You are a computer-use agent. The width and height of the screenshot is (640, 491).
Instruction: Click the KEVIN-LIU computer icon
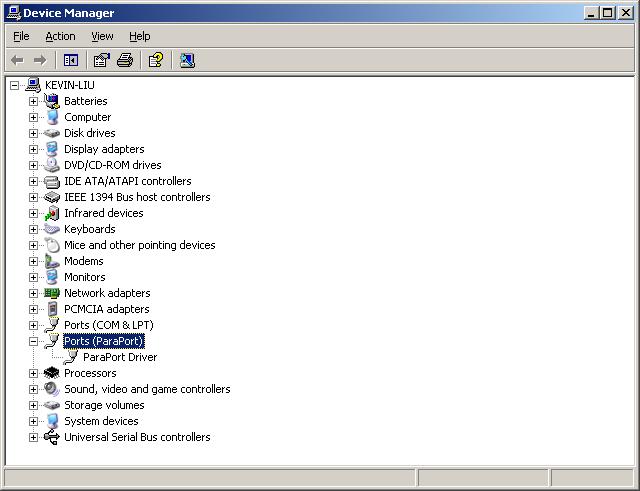click(33, 85)
